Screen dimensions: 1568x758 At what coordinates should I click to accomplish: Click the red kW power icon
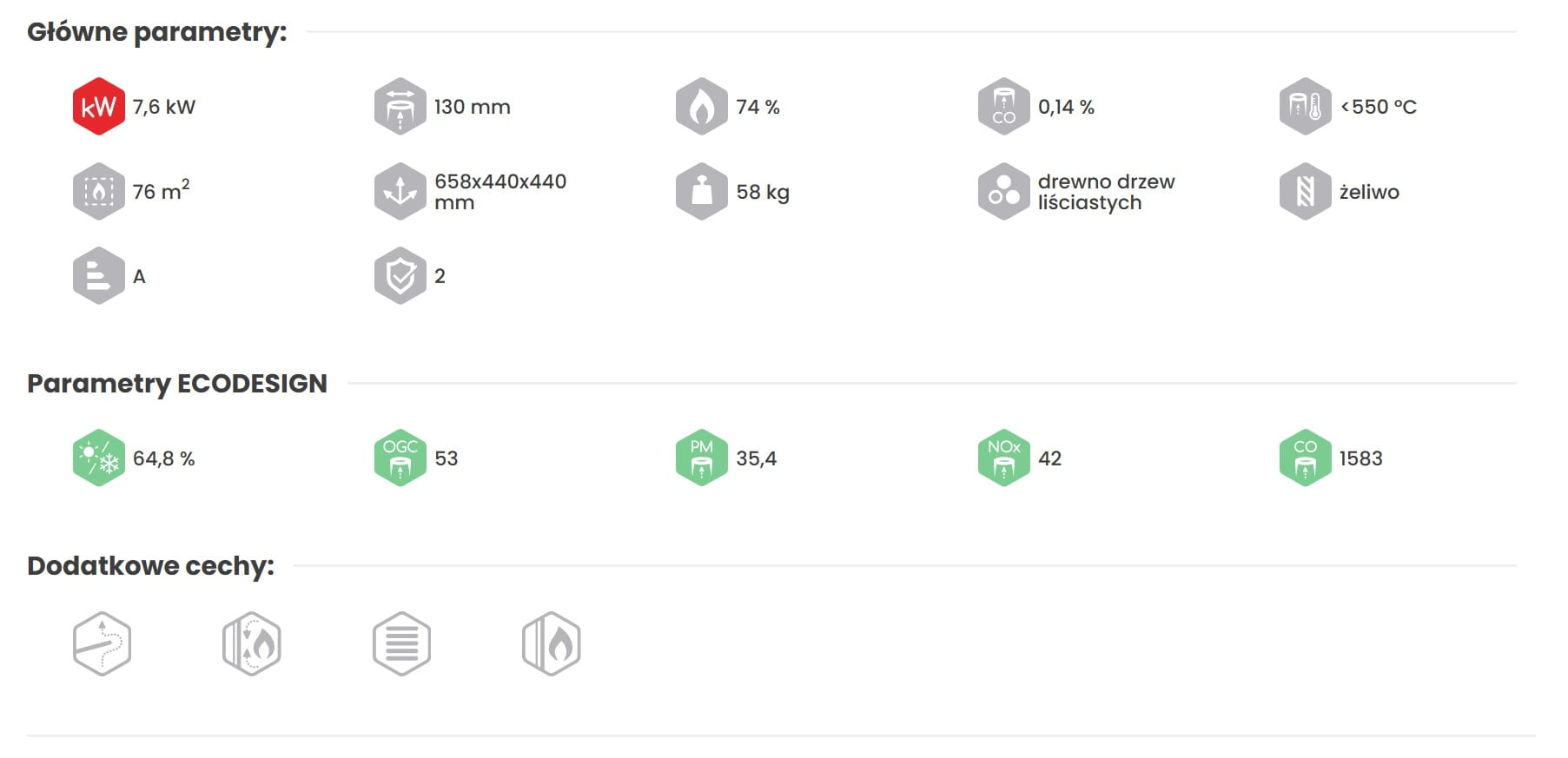[x=98, y=107]
